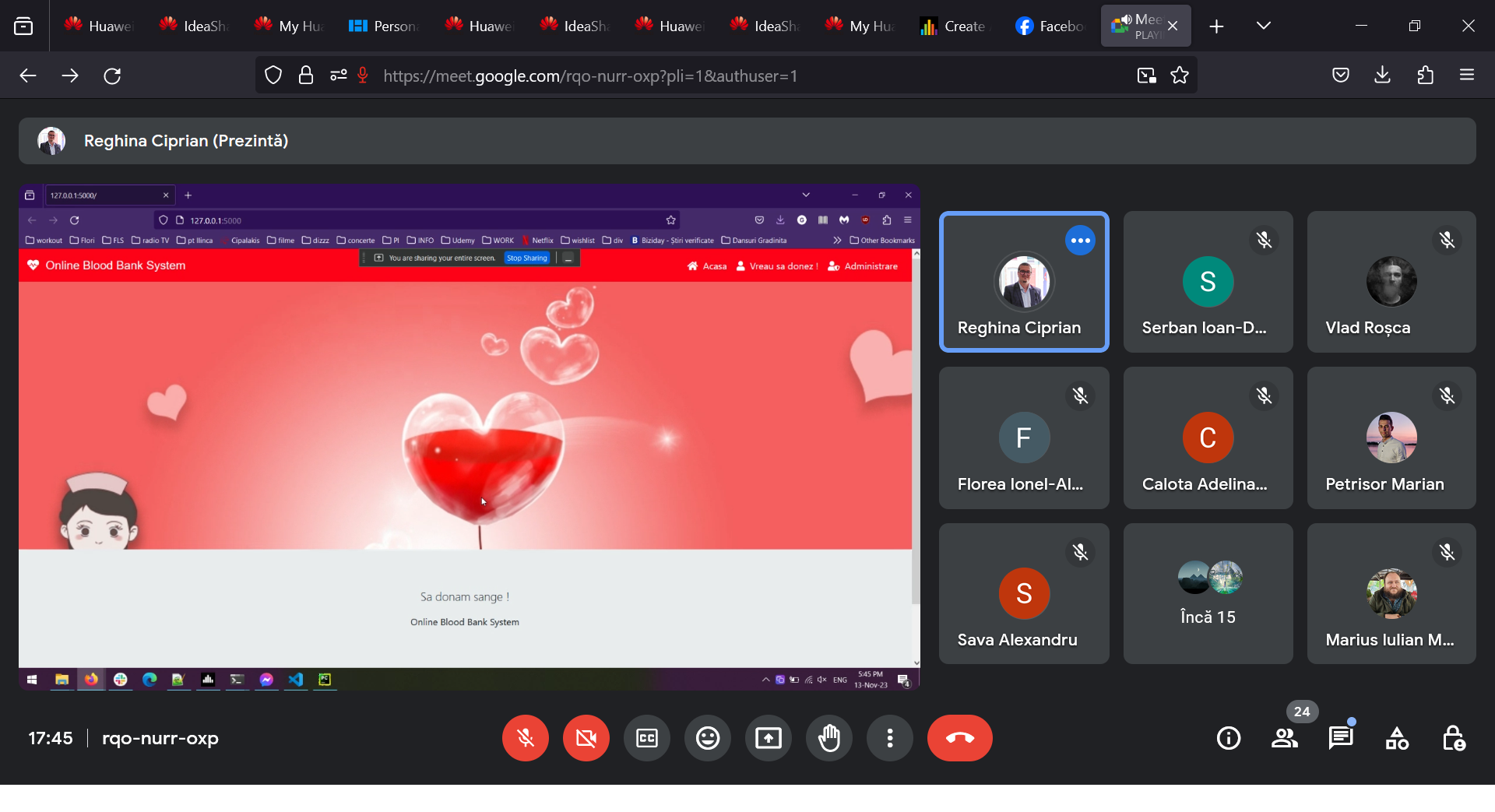Expand the list all tabs chevron

click(1264, 26)
